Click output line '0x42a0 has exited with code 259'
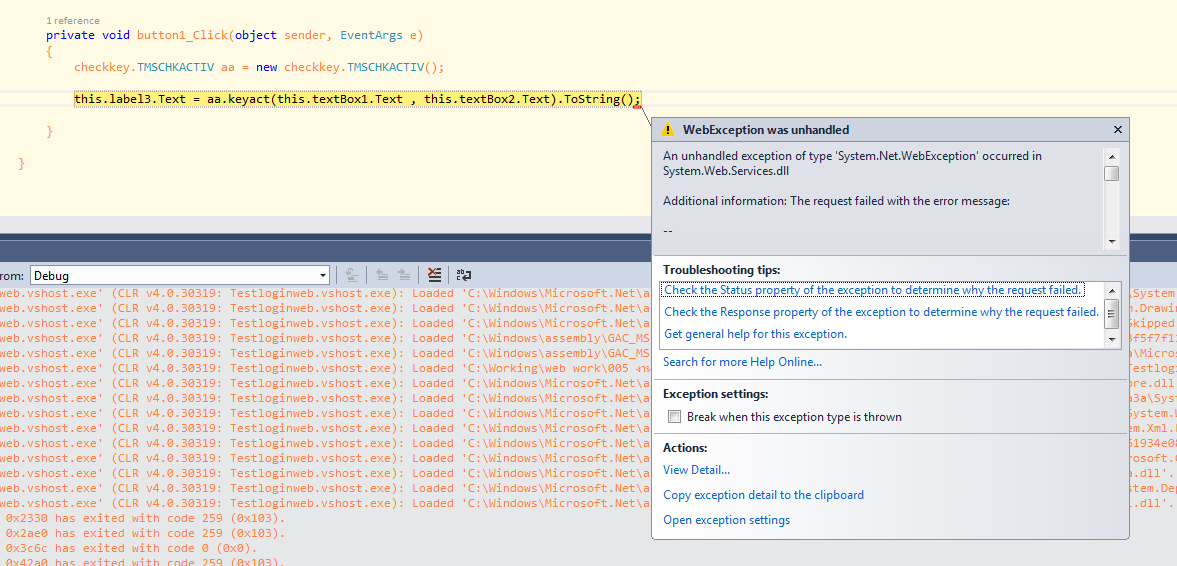This screenshot has width=1177, height=566. pyautogui.click(x=146, y=562)
